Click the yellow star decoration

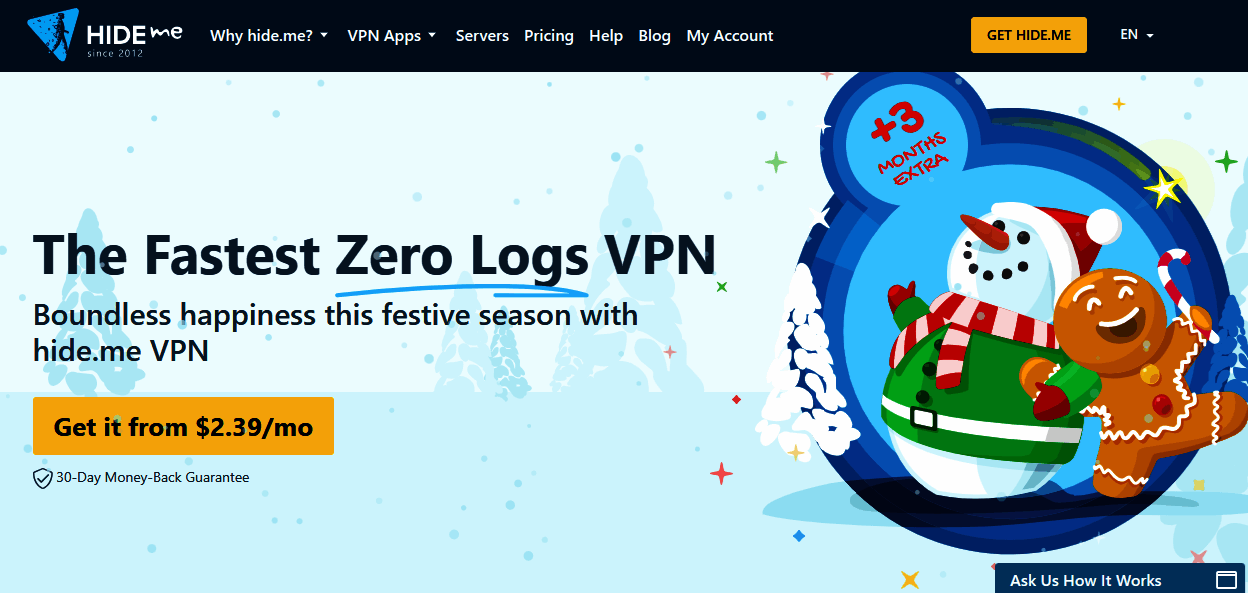1164,188
